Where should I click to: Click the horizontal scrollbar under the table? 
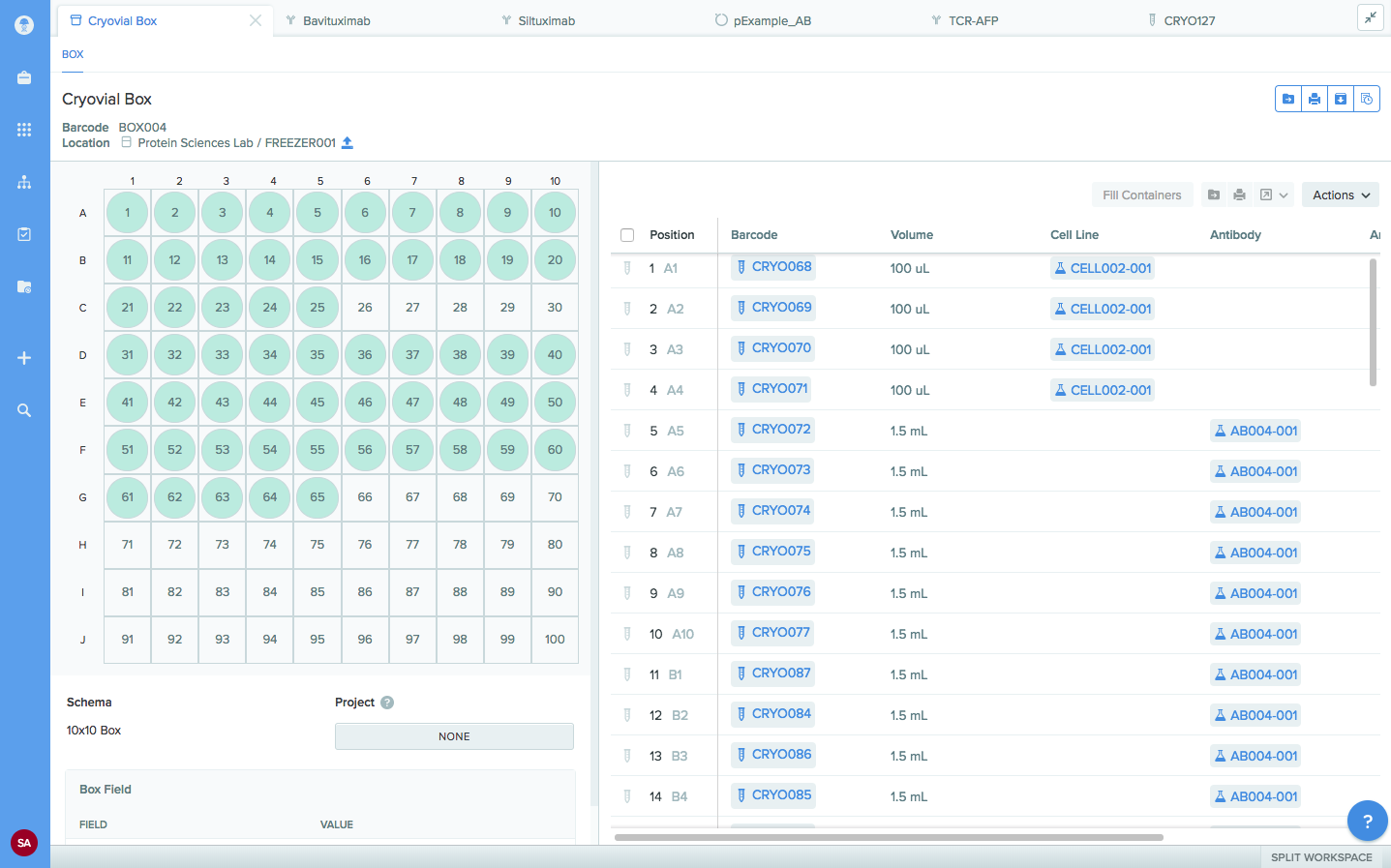pyautogui.click(x=889, y=838)
